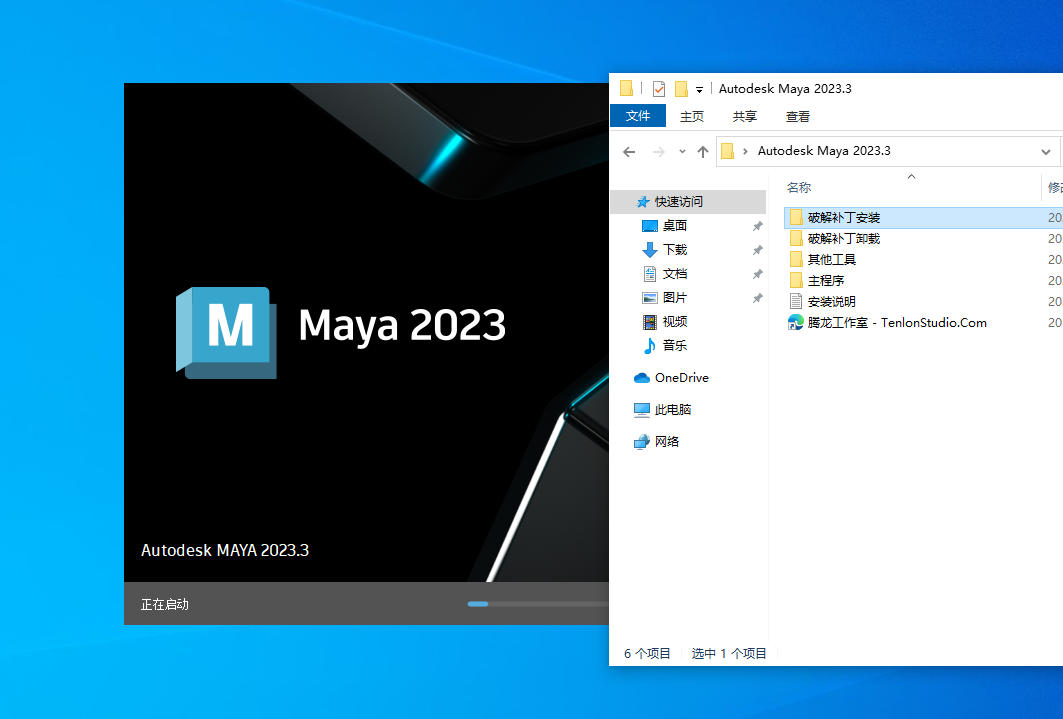Open the address bar history dropdown

(1046, 152)
